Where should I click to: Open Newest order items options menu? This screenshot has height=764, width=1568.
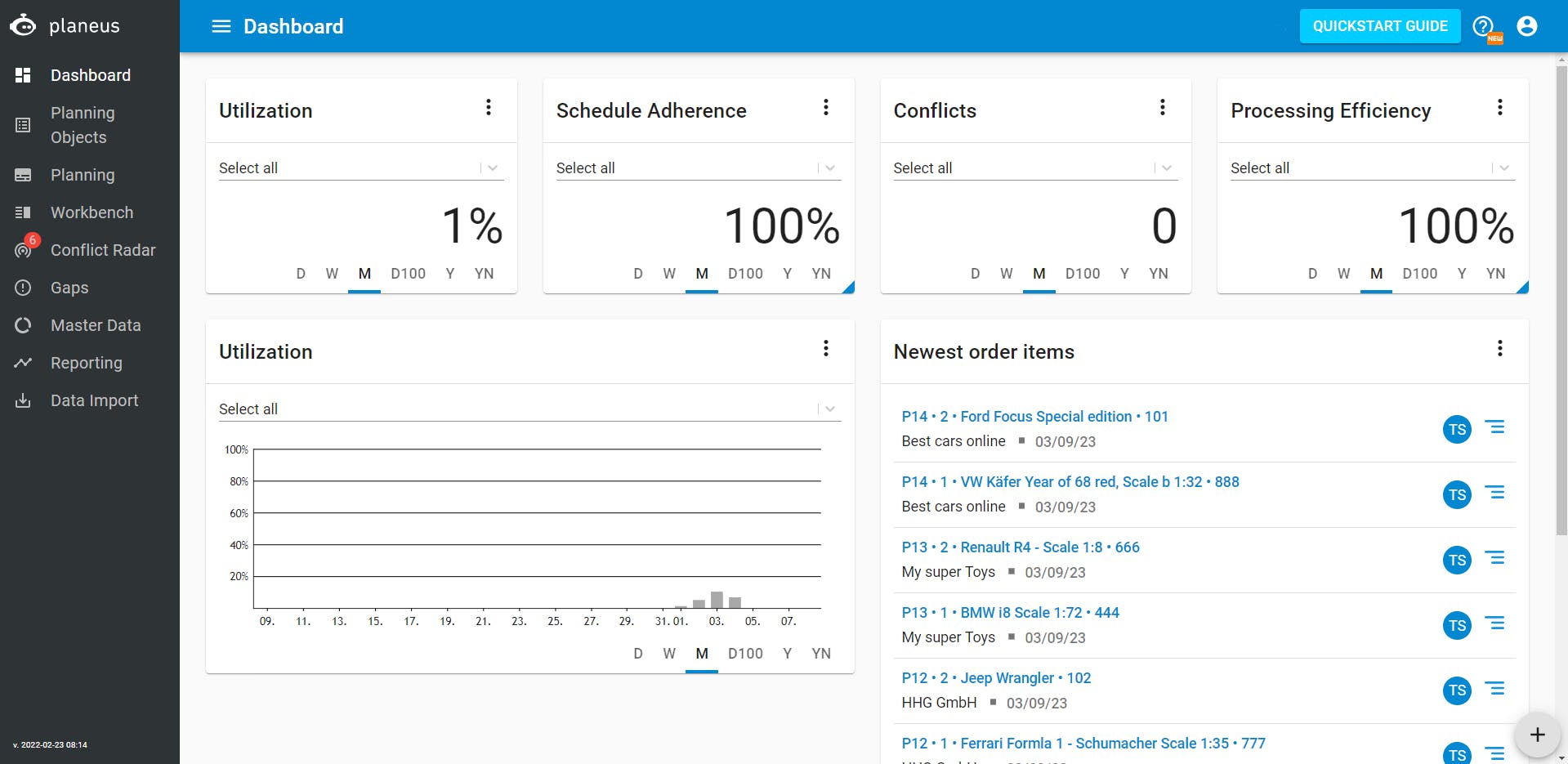click(x=1499, y=349)
